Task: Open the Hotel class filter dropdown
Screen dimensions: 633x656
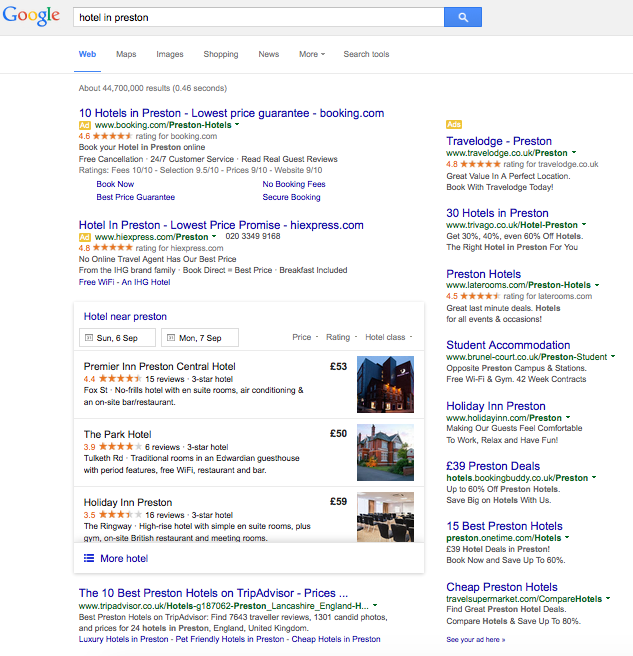Action: point(388,337)
